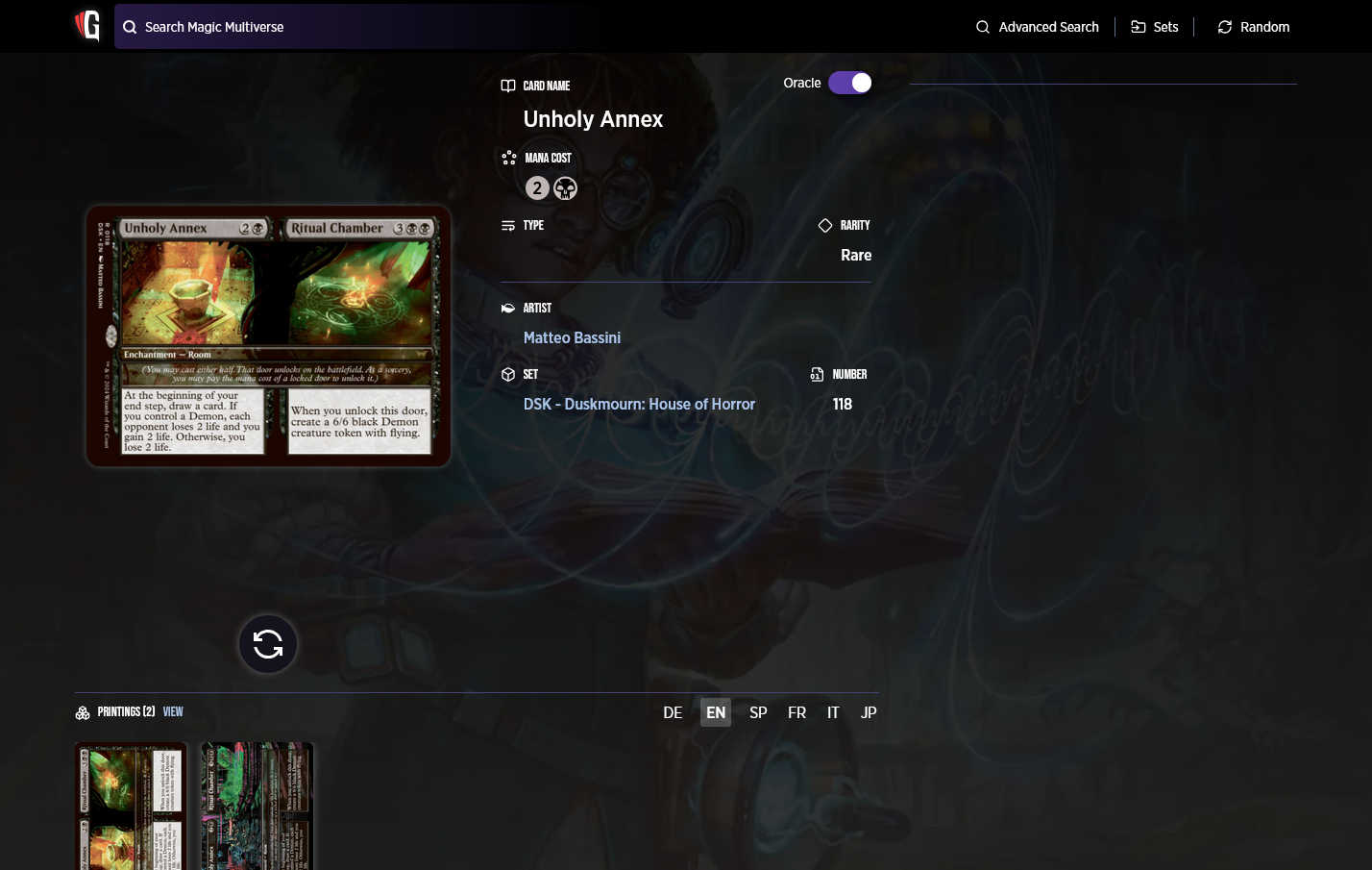The width and height of the screenshot is (1372, 870).
Task: Click the magnifying glass search icon
Action: [x=130, y=27]
